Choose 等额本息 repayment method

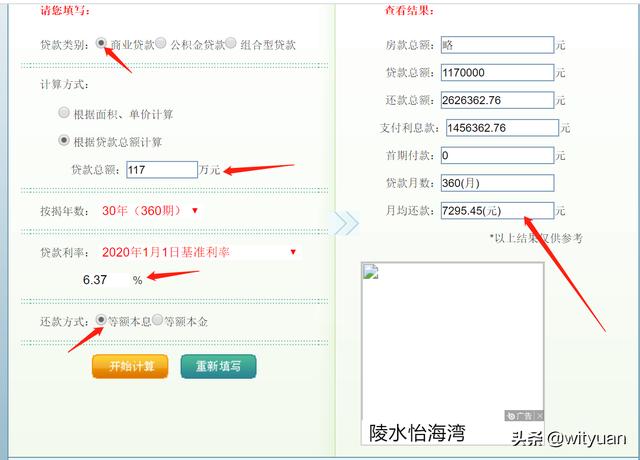(x=101, y=321)
